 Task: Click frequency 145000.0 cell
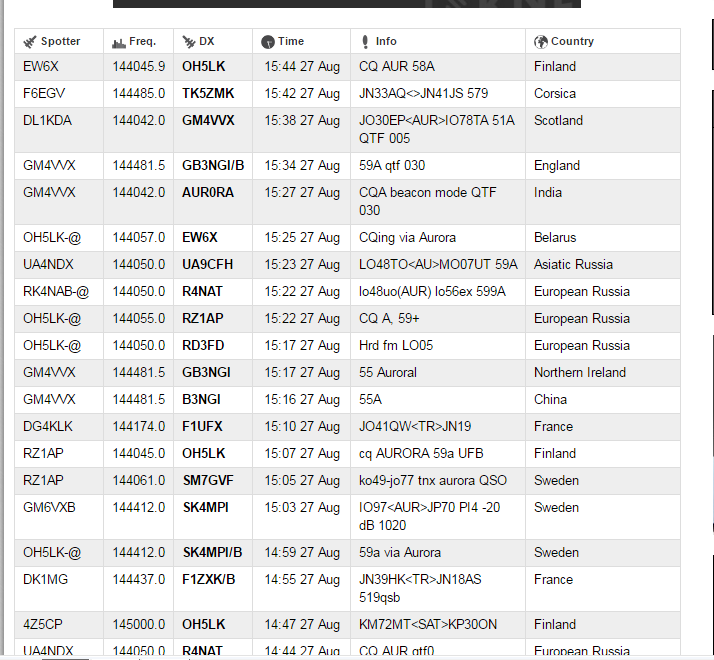pyautogui.click(x=139, y=625)
